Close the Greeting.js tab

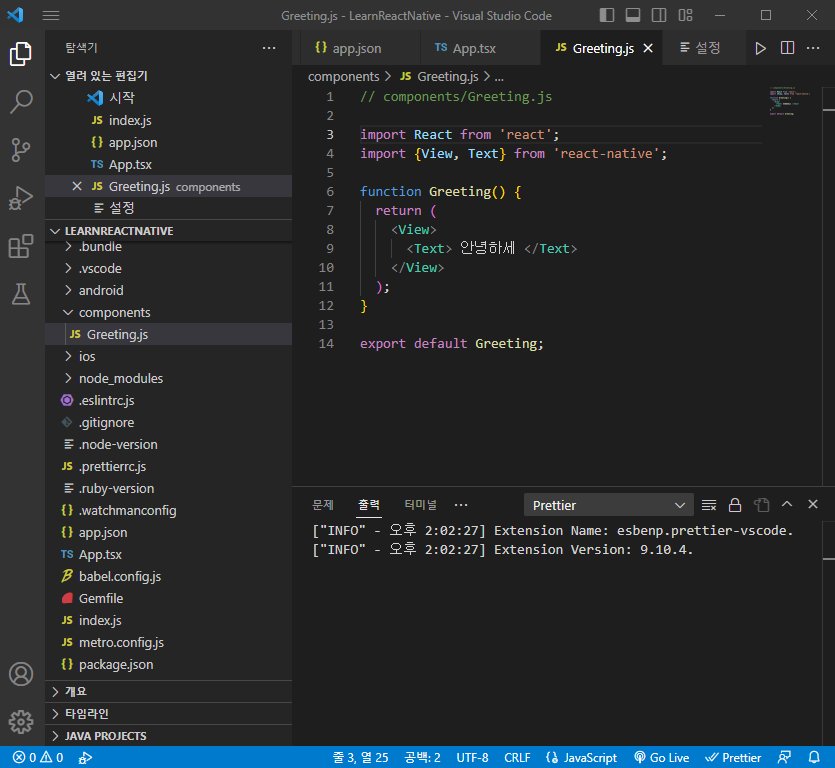coord(648,48)
